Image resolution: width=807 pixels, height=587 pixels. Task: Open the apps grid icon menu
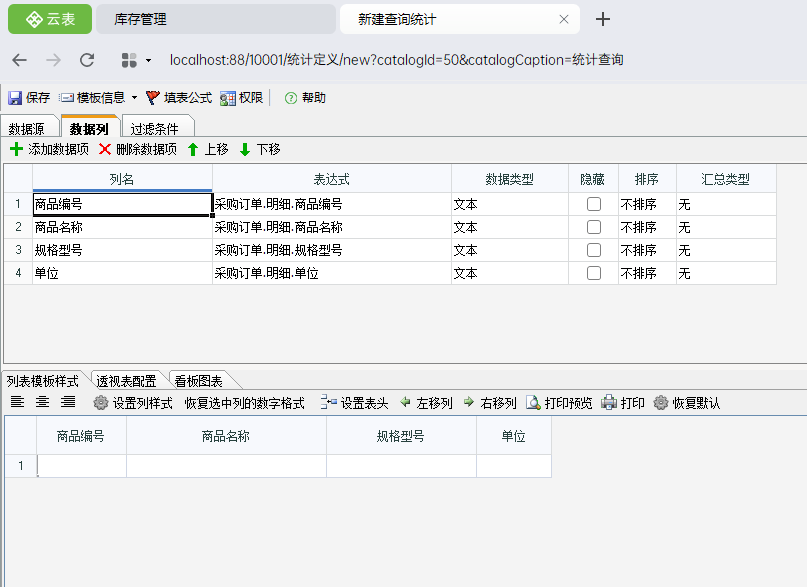click(x=129, y=60)
